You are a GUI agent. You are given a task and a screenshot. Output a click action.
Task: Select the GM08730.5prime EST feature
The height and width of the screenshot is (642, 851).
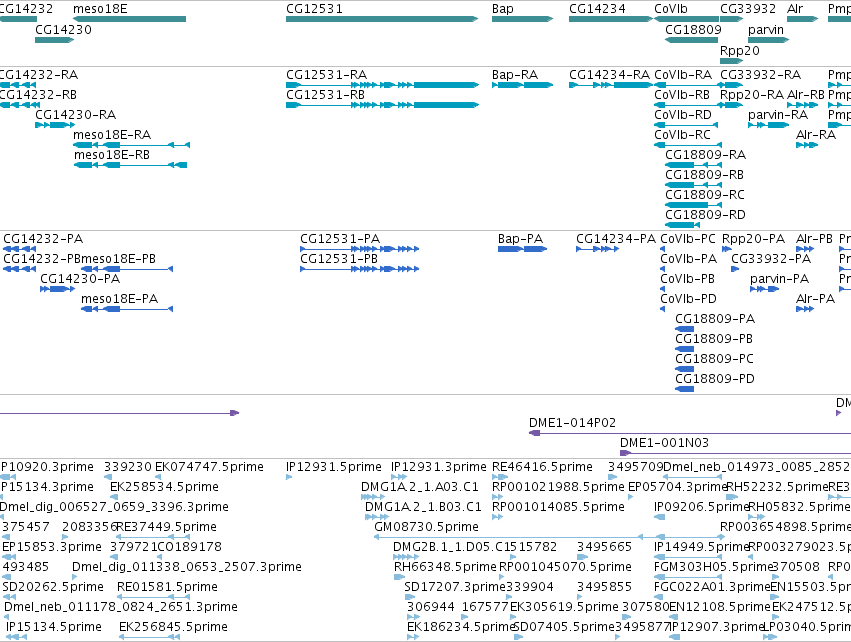point(549,537)
